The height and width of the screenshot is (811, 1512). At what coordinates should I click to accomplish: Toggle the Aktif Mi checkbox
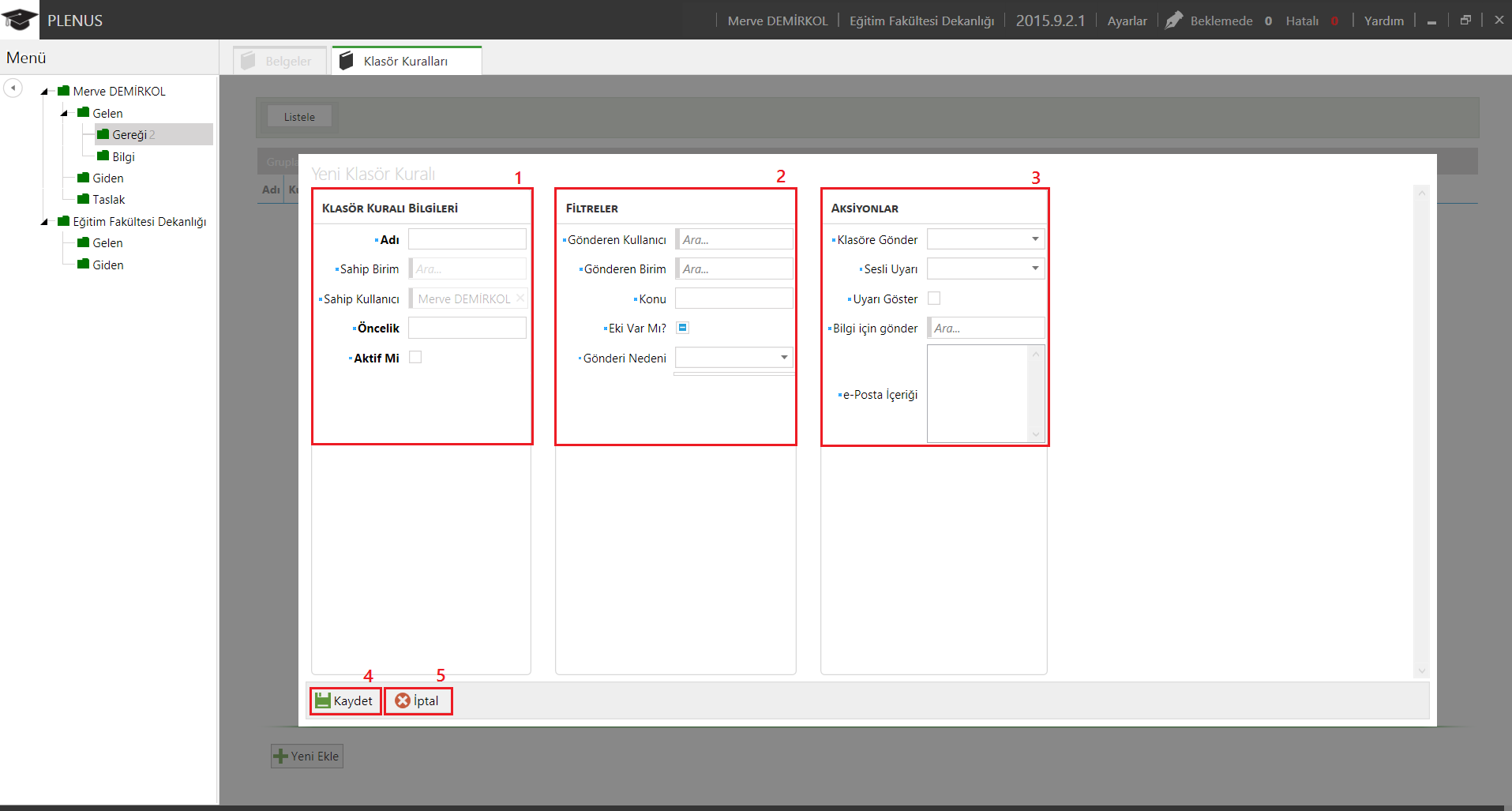point(415,357)
